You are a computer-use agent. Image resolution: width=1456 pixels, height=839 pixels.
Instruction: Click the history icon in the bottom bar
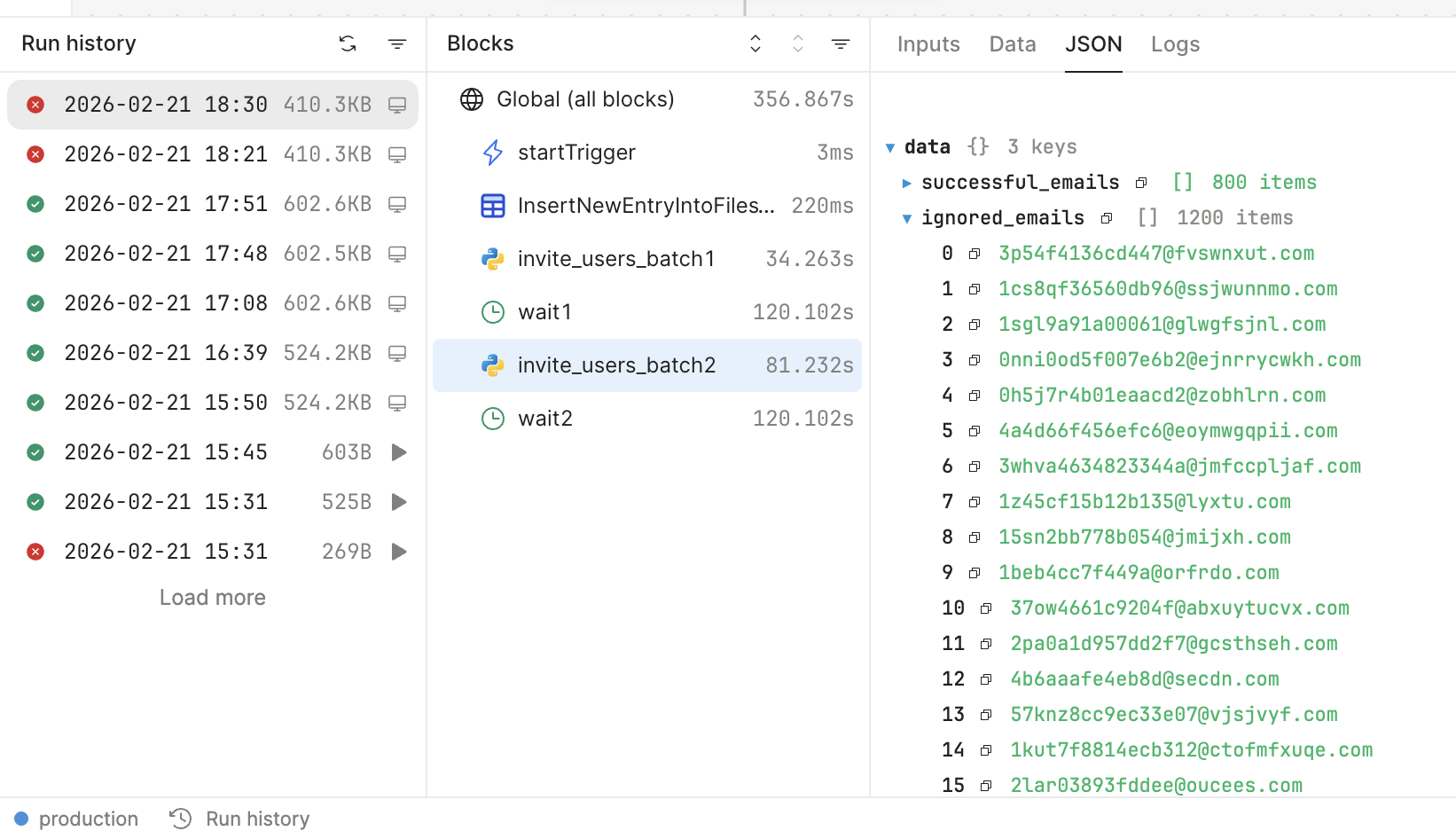coord(181,819)
